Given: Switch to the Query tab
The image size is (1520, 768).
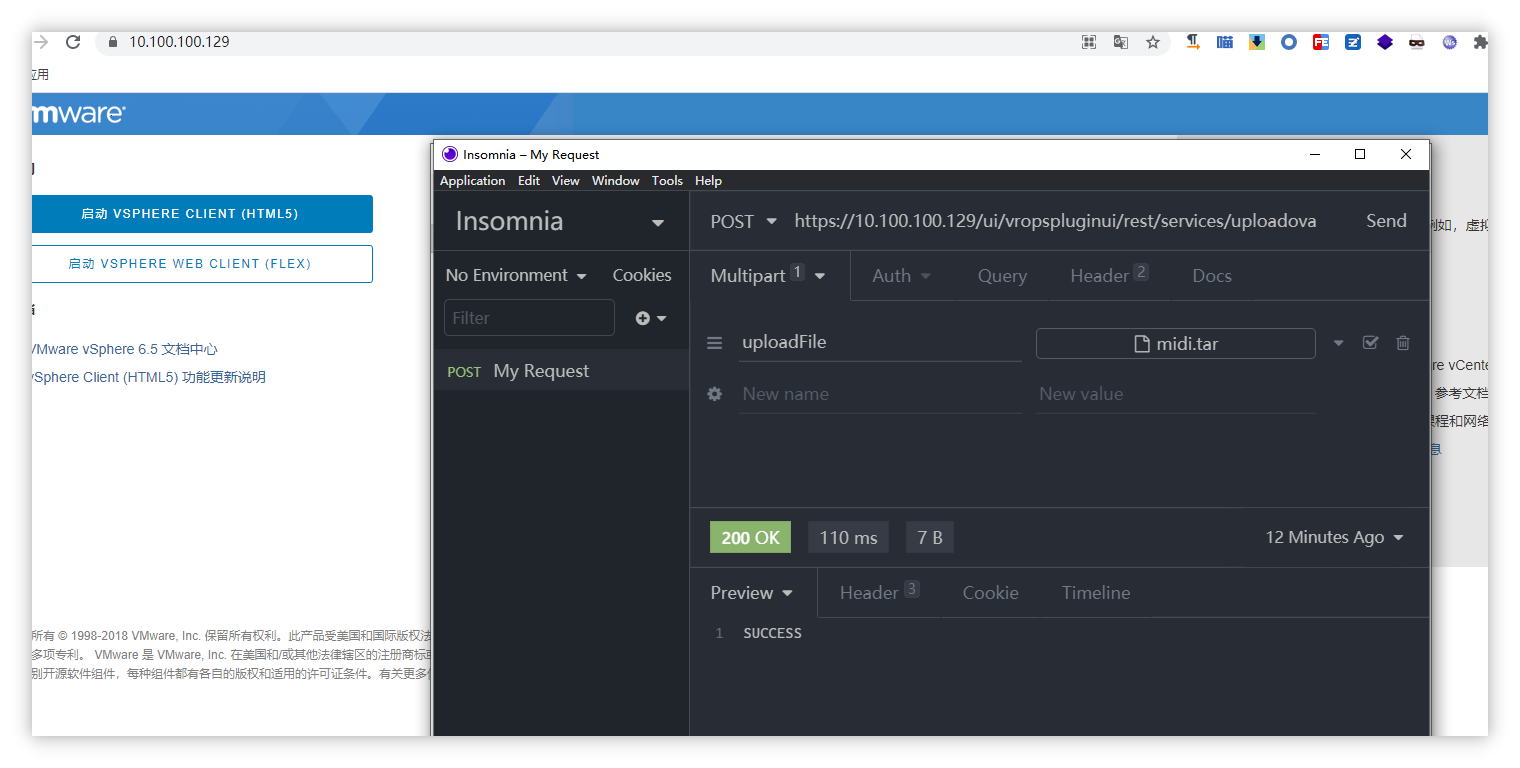Looking at the screenshot, I should pos(1002,276).
